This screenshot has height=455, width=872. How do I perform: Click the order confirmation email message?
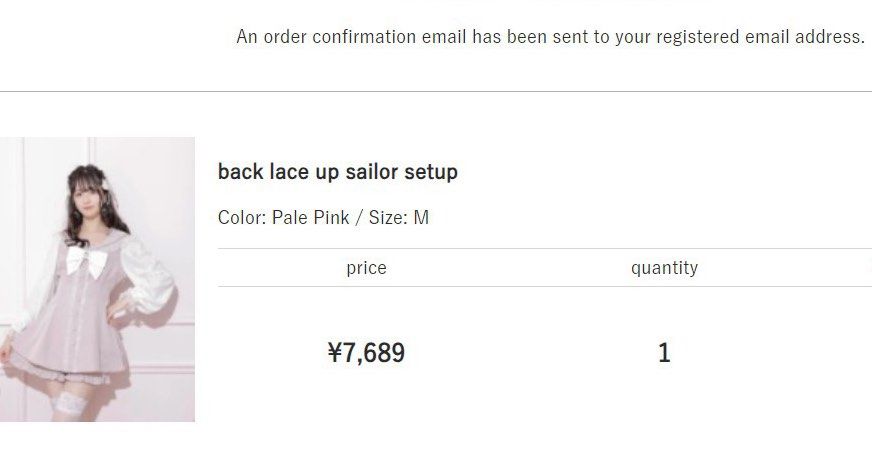[550, 37]
